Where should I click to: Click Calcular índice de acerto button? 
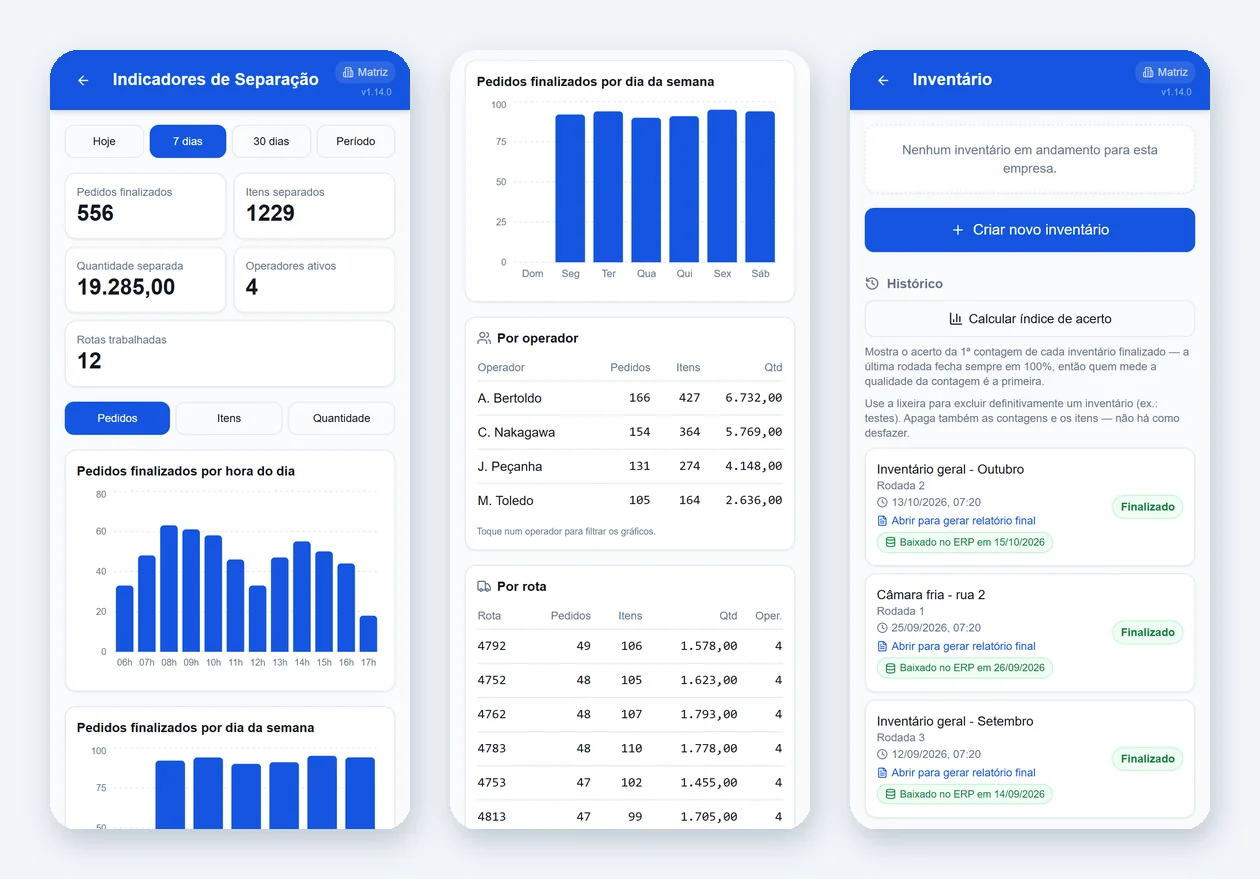[1030, 319]
